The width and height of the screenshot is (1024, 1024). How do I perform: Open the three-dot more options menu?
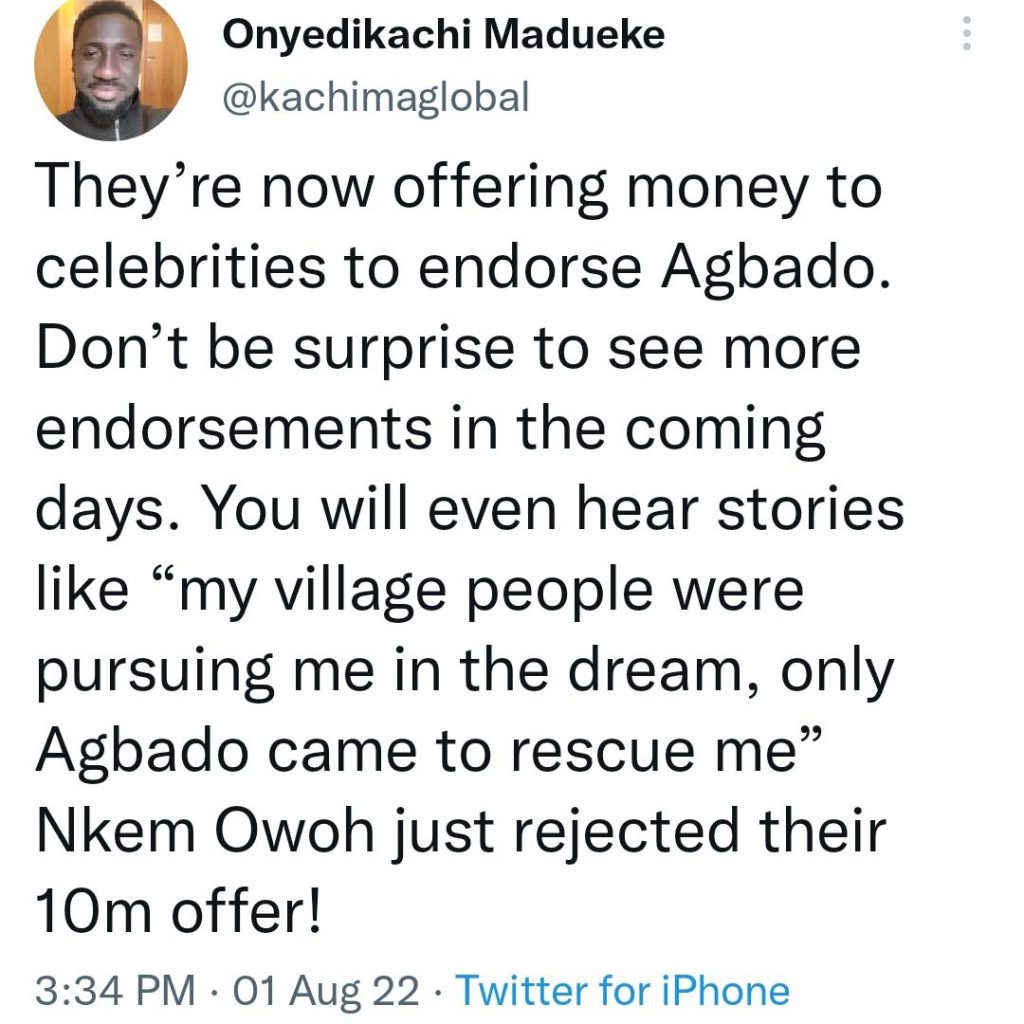[x=967, y=33]
